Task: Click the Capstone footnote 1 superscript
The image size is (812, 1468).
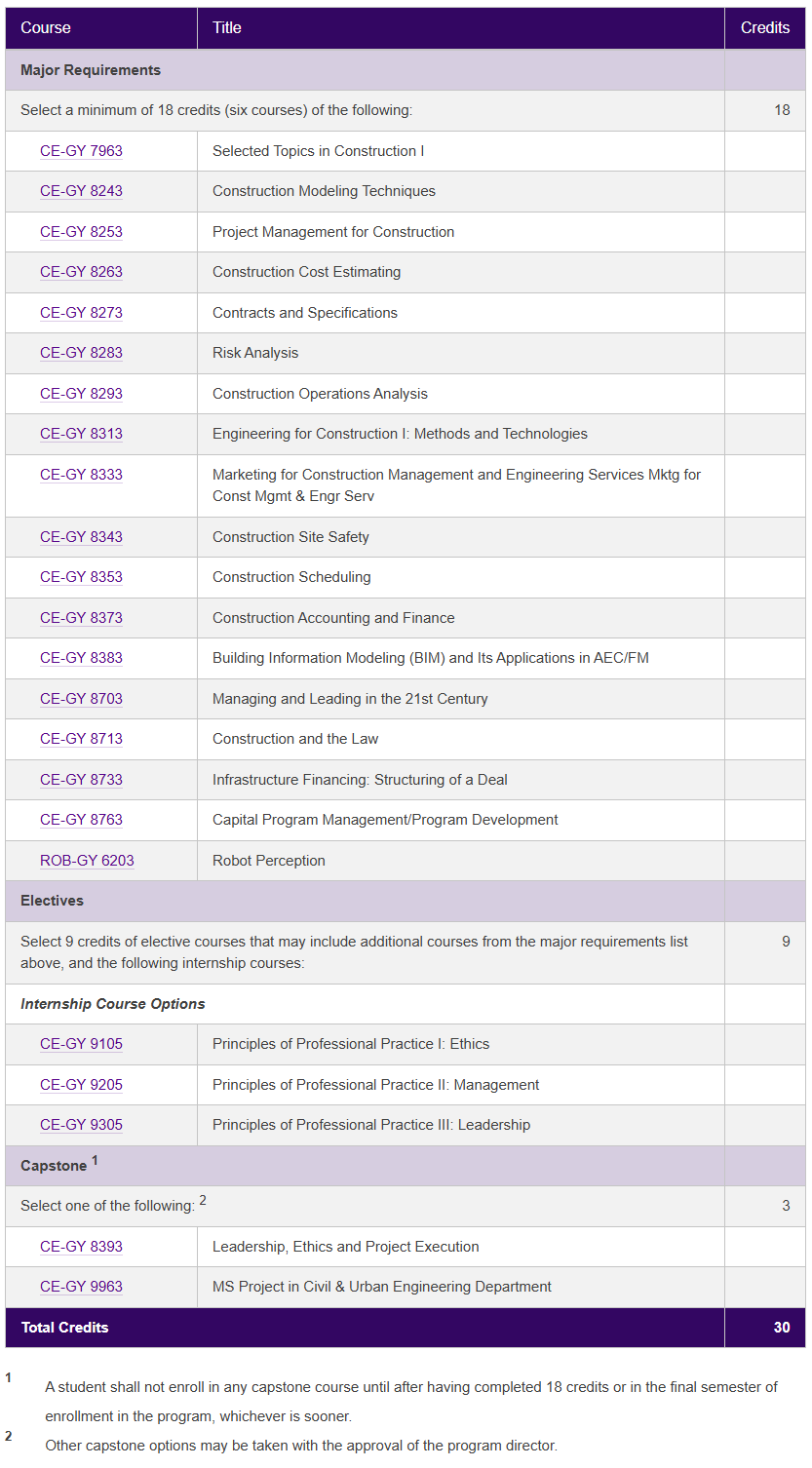Action: point(95,1161)
